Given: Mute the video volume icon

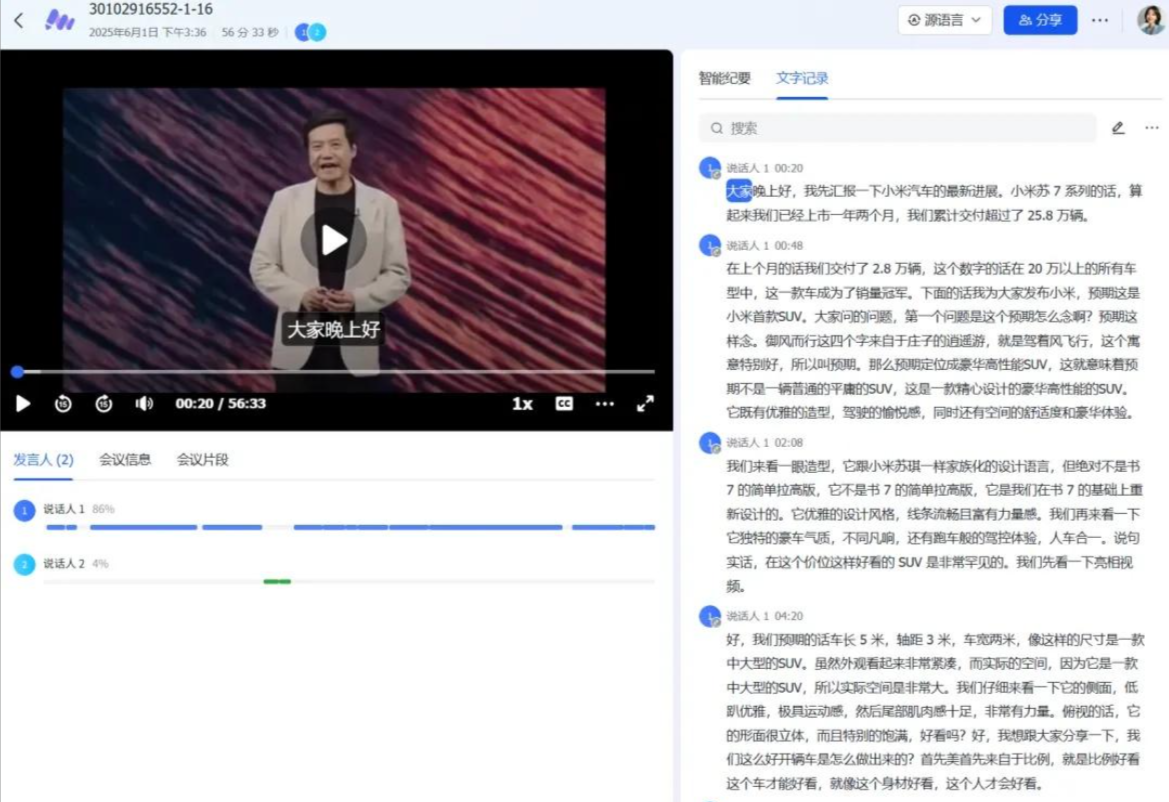Looking at the screenshot, I should pos(144,403).
